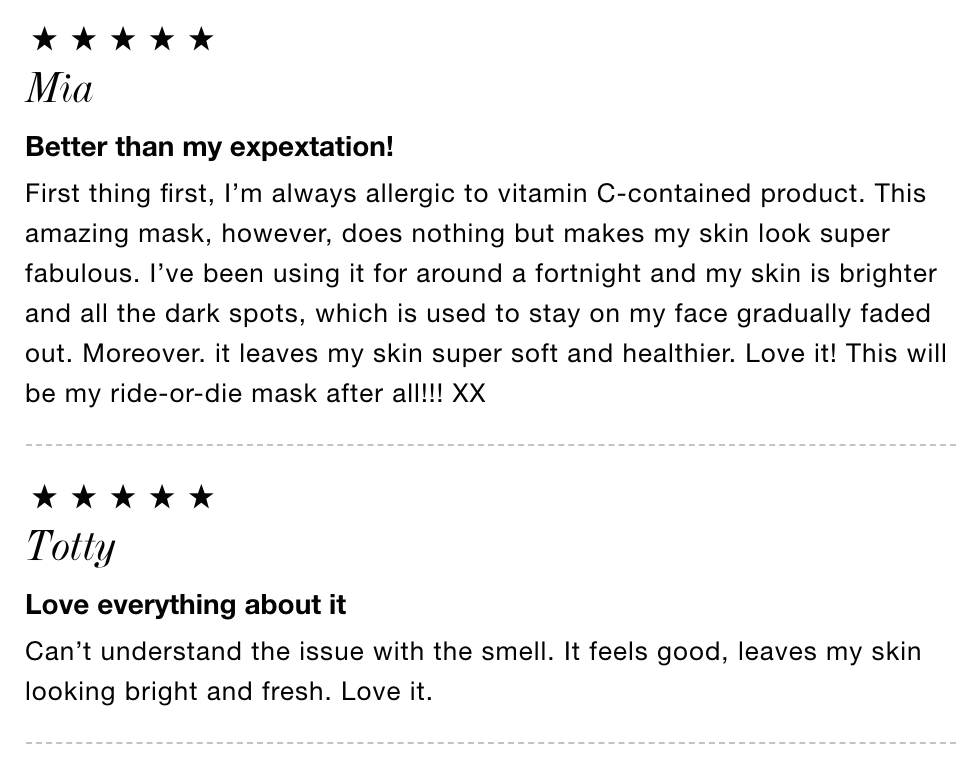Select reviewer name Totty

pyautogui.click(x=70, y=547)
